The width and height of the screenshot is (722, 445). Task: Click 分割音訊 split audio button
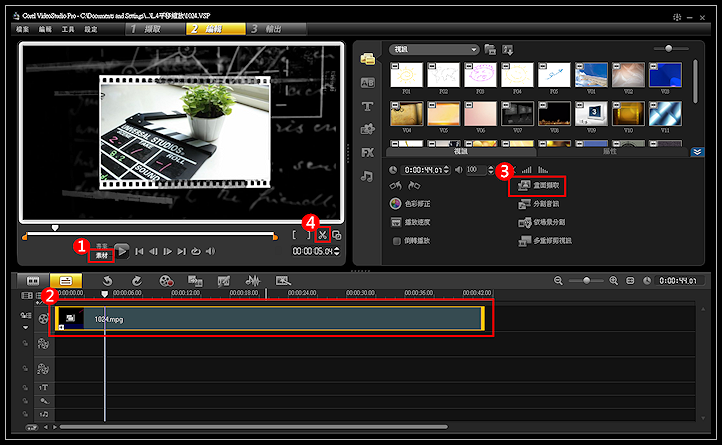pos(538,204)
